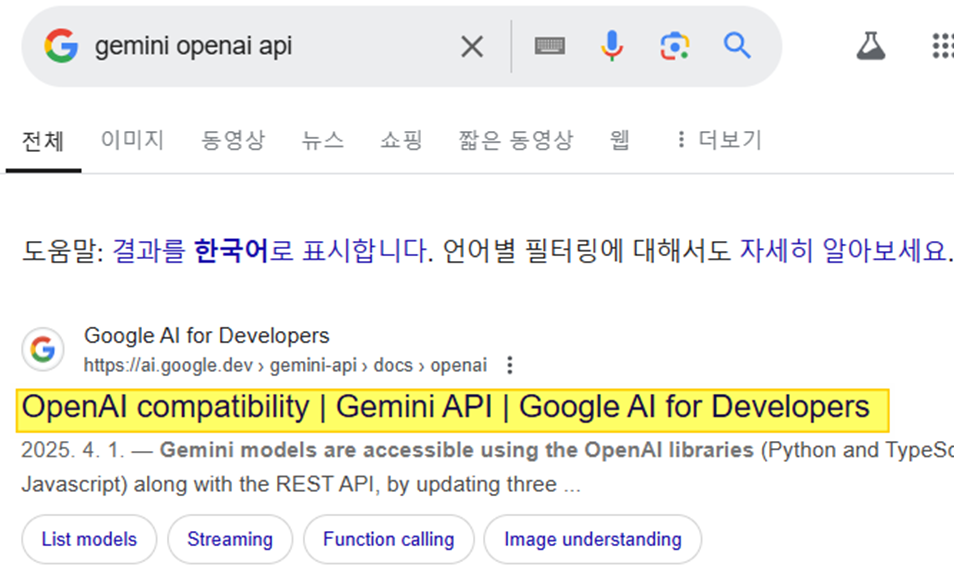The image size is (954, 580).
Task: Start voice search with the microphone icon
Action: 612,46
